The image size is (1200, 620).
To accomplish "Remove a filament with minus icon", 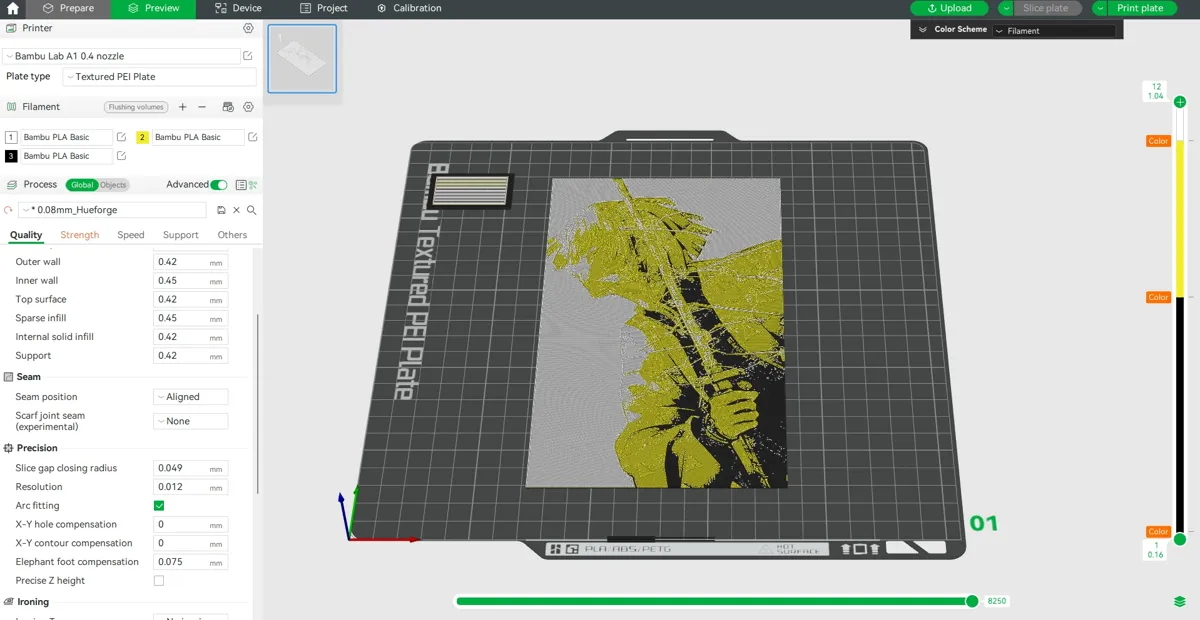I will click(x=202, y=107).
